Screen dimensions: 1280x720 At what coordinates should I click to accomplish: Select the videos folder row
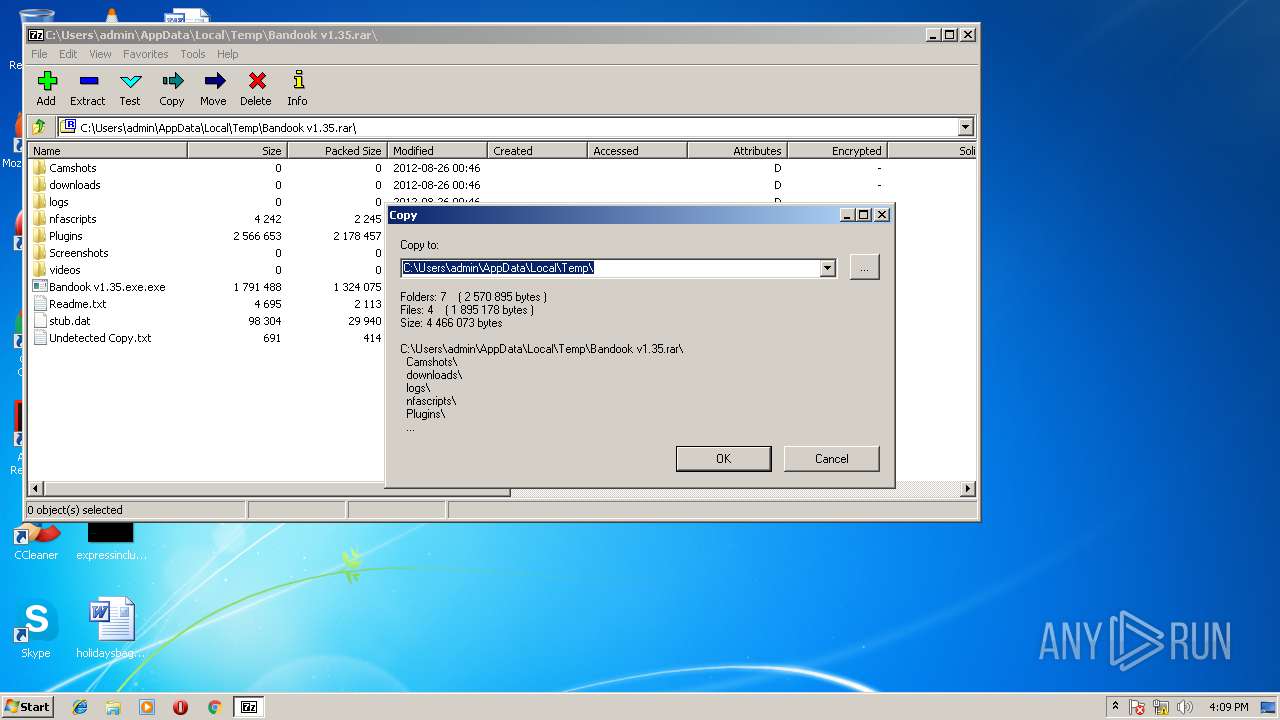(206, 270)
